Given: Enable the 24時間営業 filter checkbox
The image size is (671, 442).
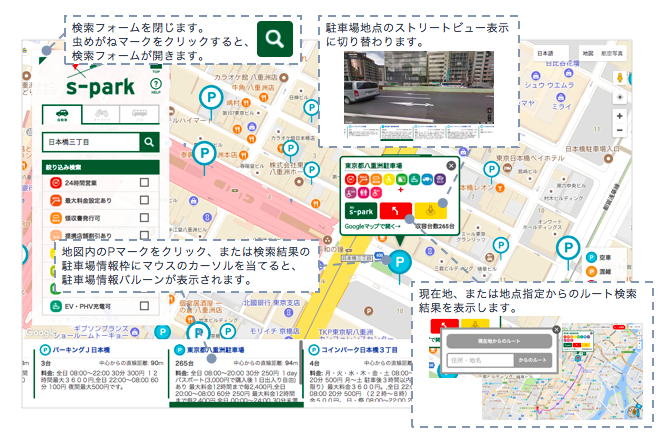Looking at the screenshot, I should tap(145, 183).
